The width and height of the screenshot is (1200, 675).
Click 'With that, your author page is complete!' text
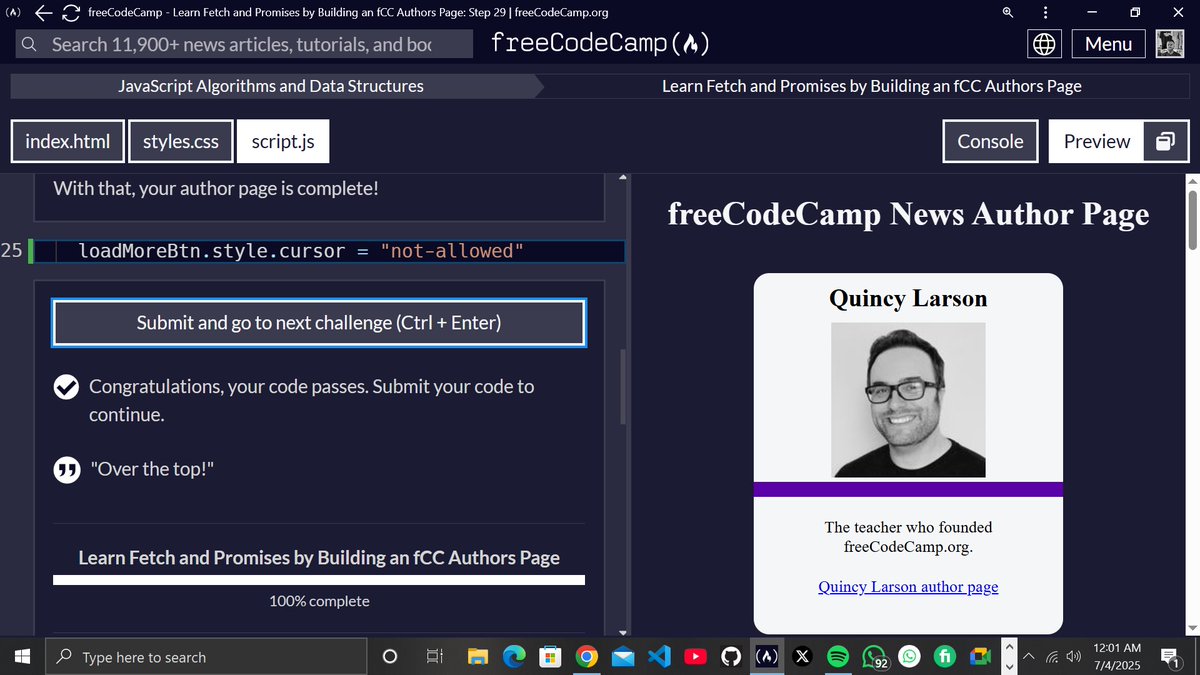tap(216, 187)
